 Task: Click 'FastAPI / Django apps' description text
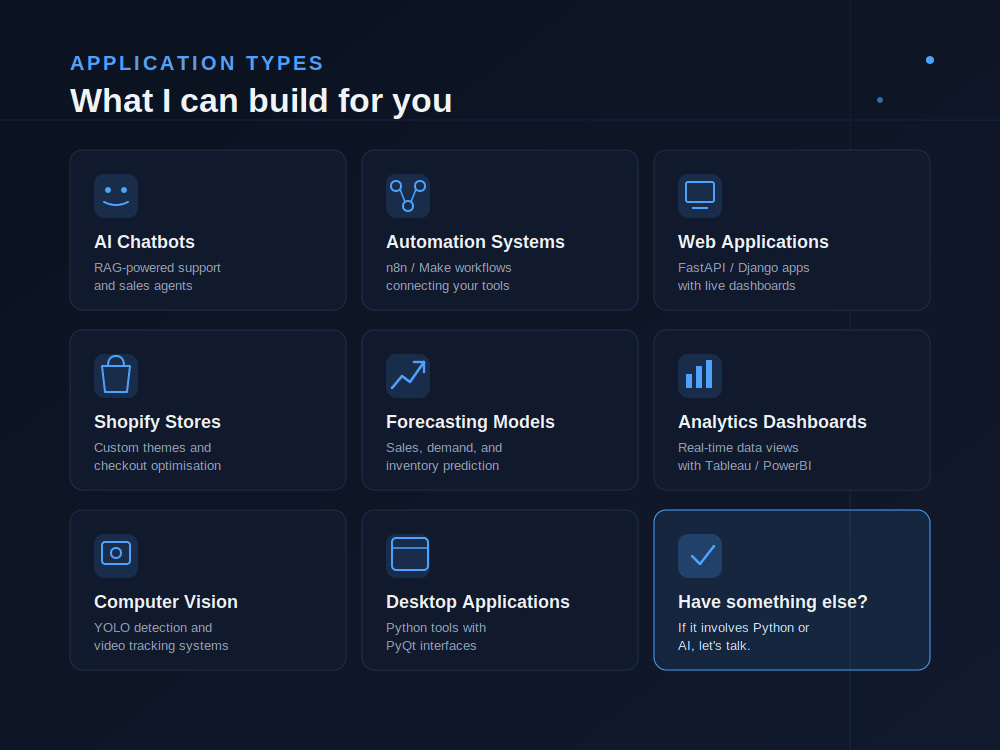(744, 268)
